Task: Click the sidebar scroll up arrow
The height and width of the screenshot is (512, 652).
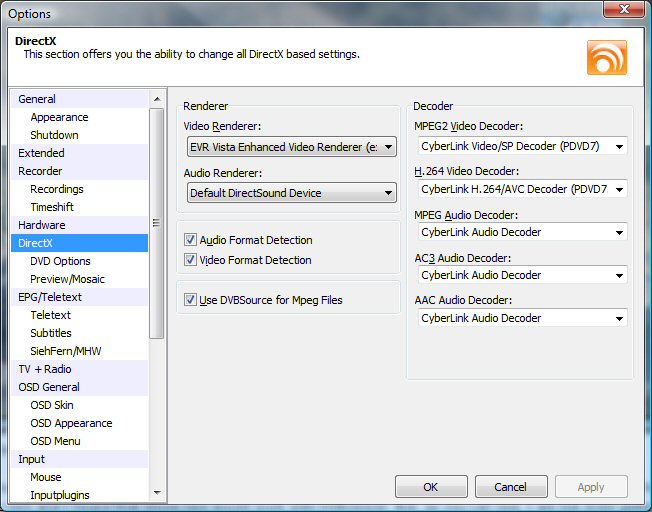Action: click(x=157, y=99)
